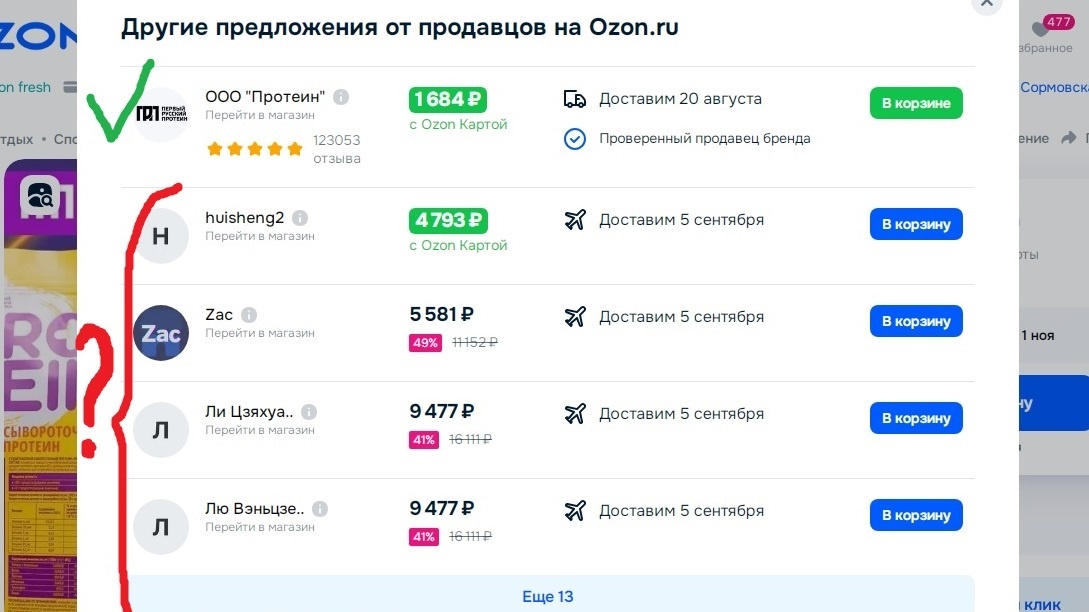
Task: Click info icon beside huisheng2 seller
Action: [x=300, y=218]
